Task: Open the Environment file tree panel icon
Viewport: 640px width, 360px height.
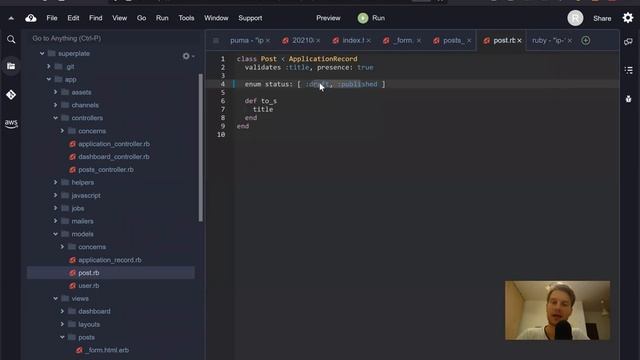Action: coord(11,66)
